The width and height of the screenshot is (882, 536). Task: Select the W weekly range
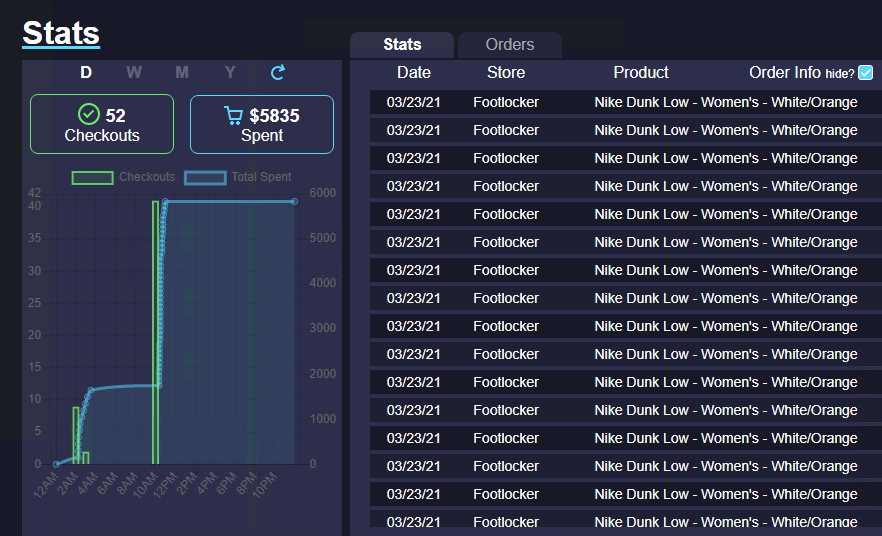134,73
